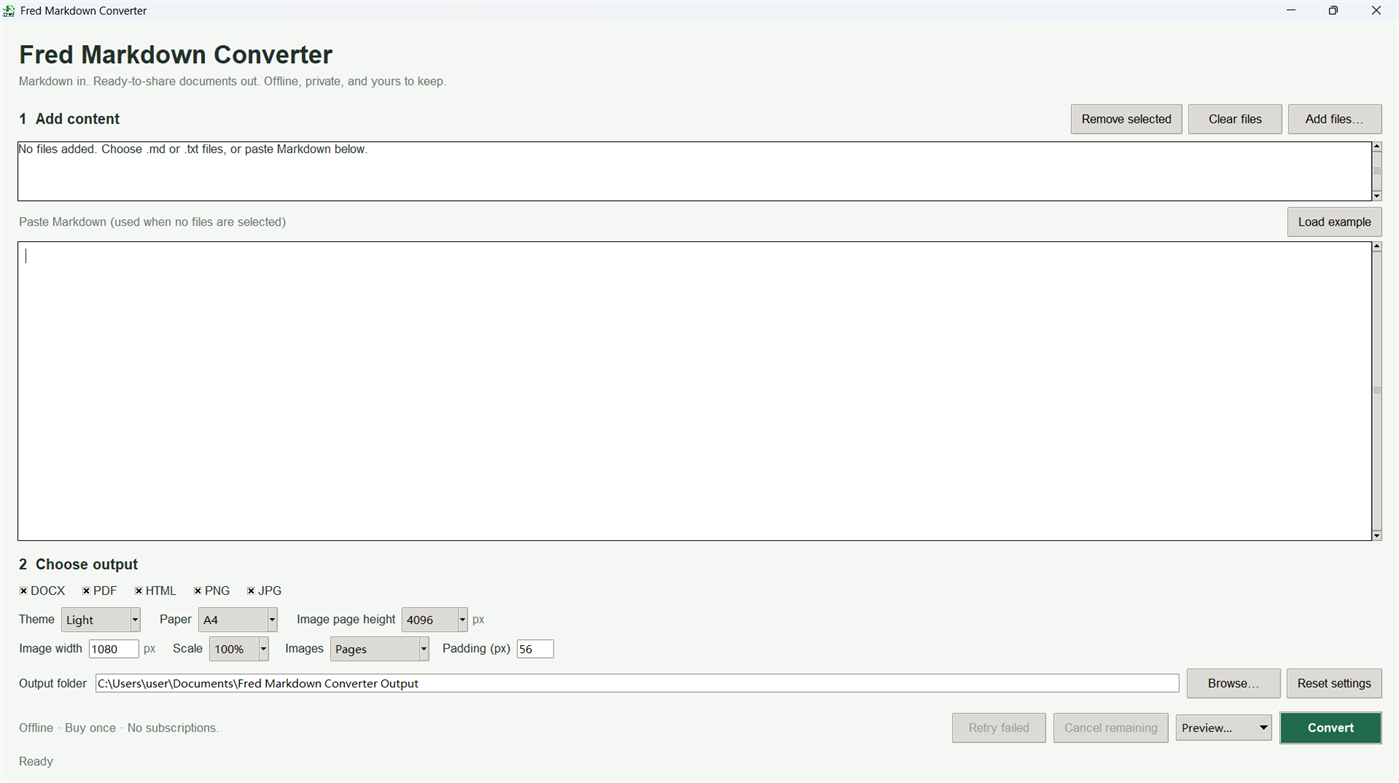The image size is (1399, 783).
Task: Click 'Offline · Buy once · No subscriptions.' text
Action: tap(119, 728)
